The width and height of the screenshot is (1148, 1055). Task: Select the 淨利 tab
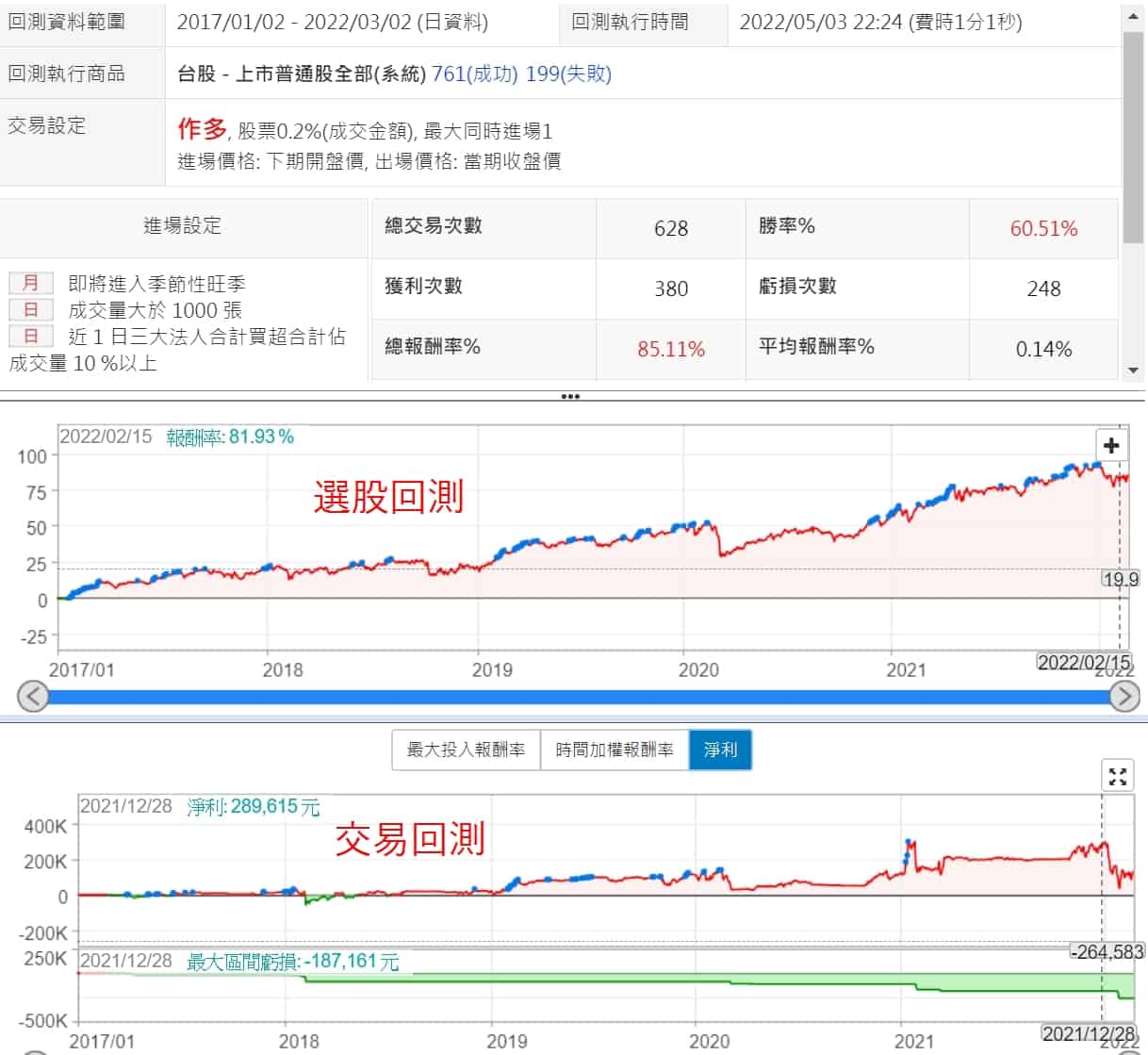tap(720, 750)
